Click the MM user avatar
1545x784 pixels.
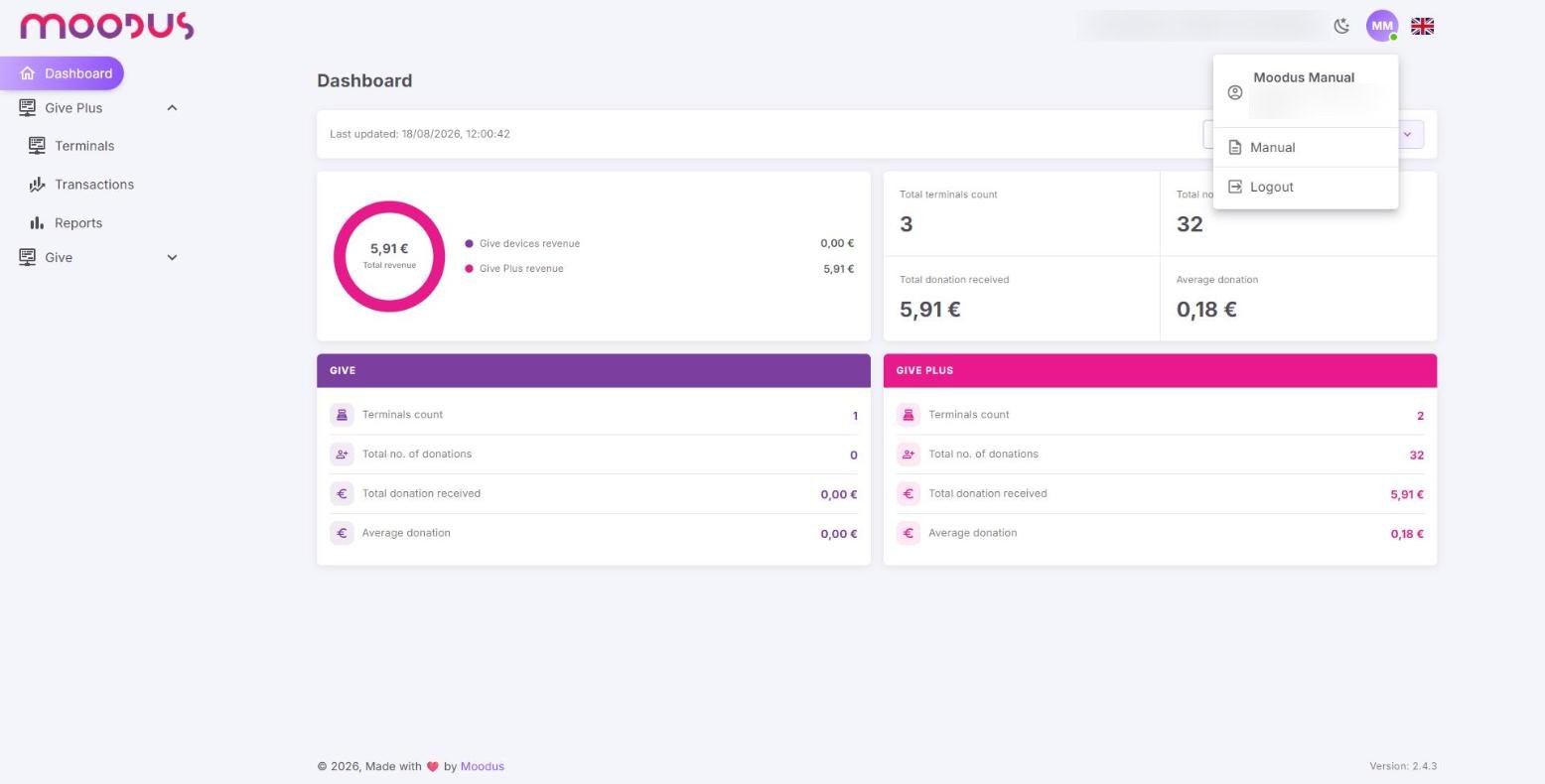pyautogui.click(x=1382, y=26)
